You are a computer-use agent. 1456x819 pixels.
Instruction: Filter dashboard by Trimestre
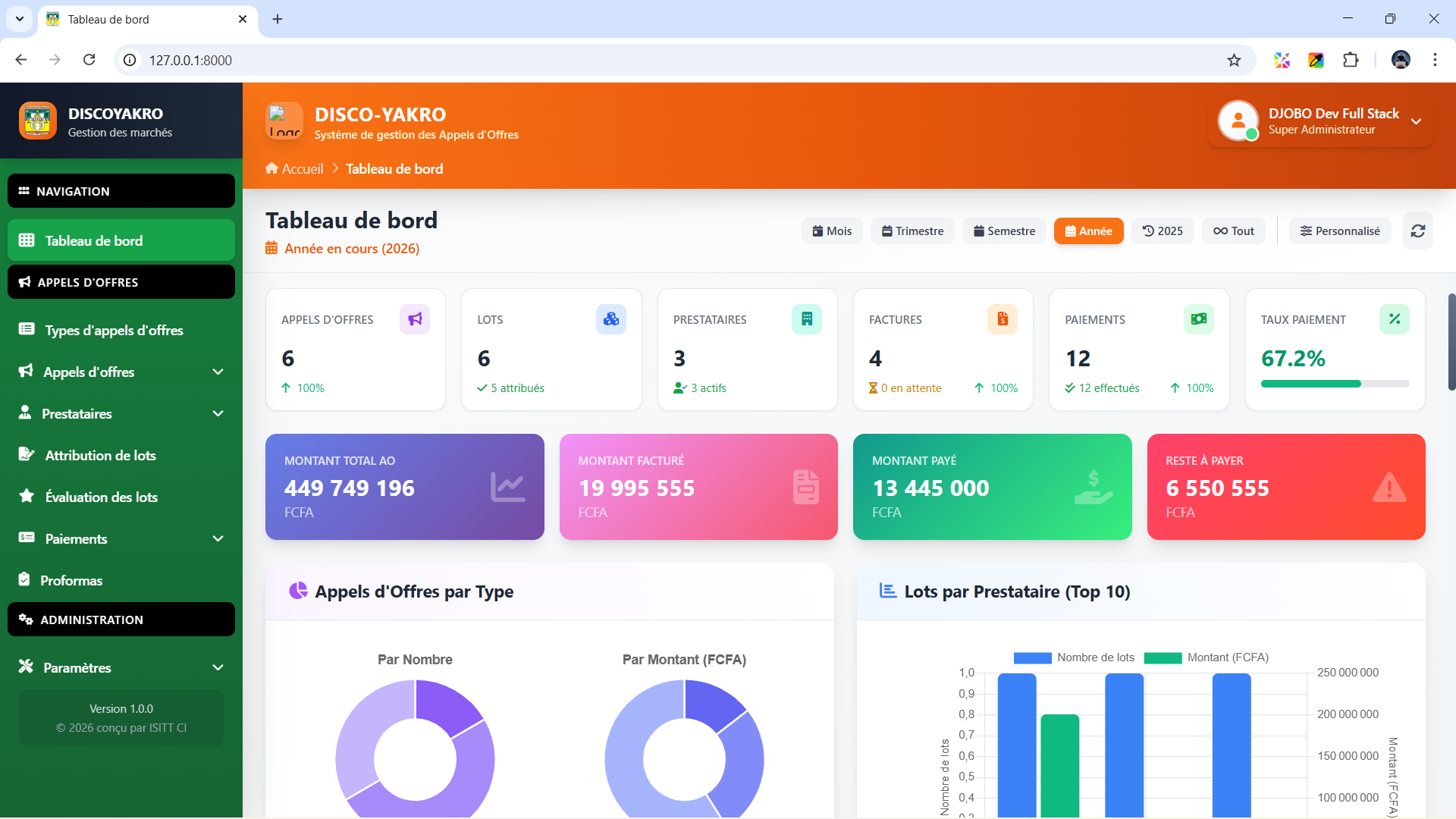coord(912,231)
